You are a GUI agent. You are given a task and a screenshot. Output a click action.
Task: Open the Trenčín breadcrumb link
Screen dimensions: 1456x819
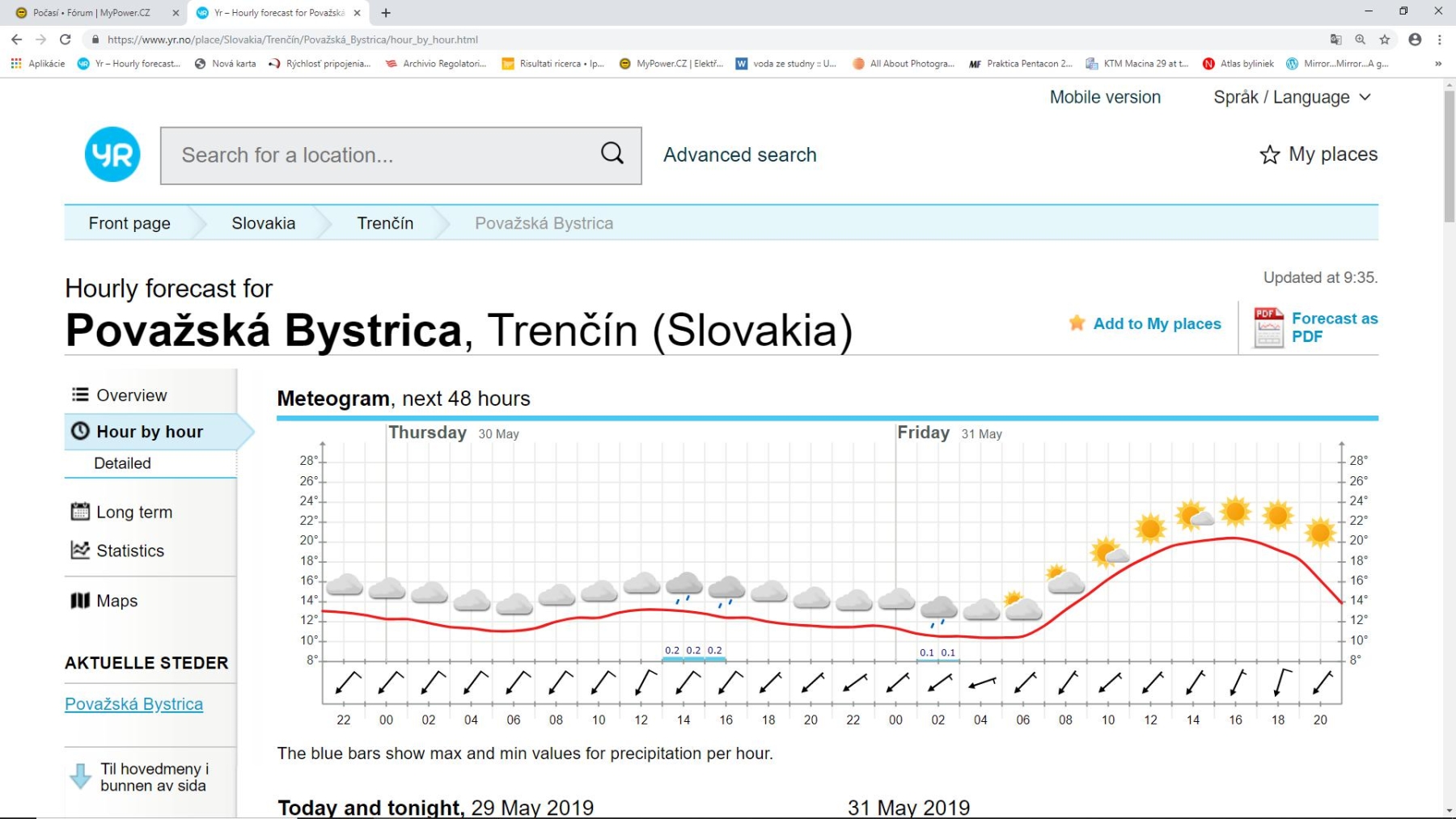[x=385, y=223]
